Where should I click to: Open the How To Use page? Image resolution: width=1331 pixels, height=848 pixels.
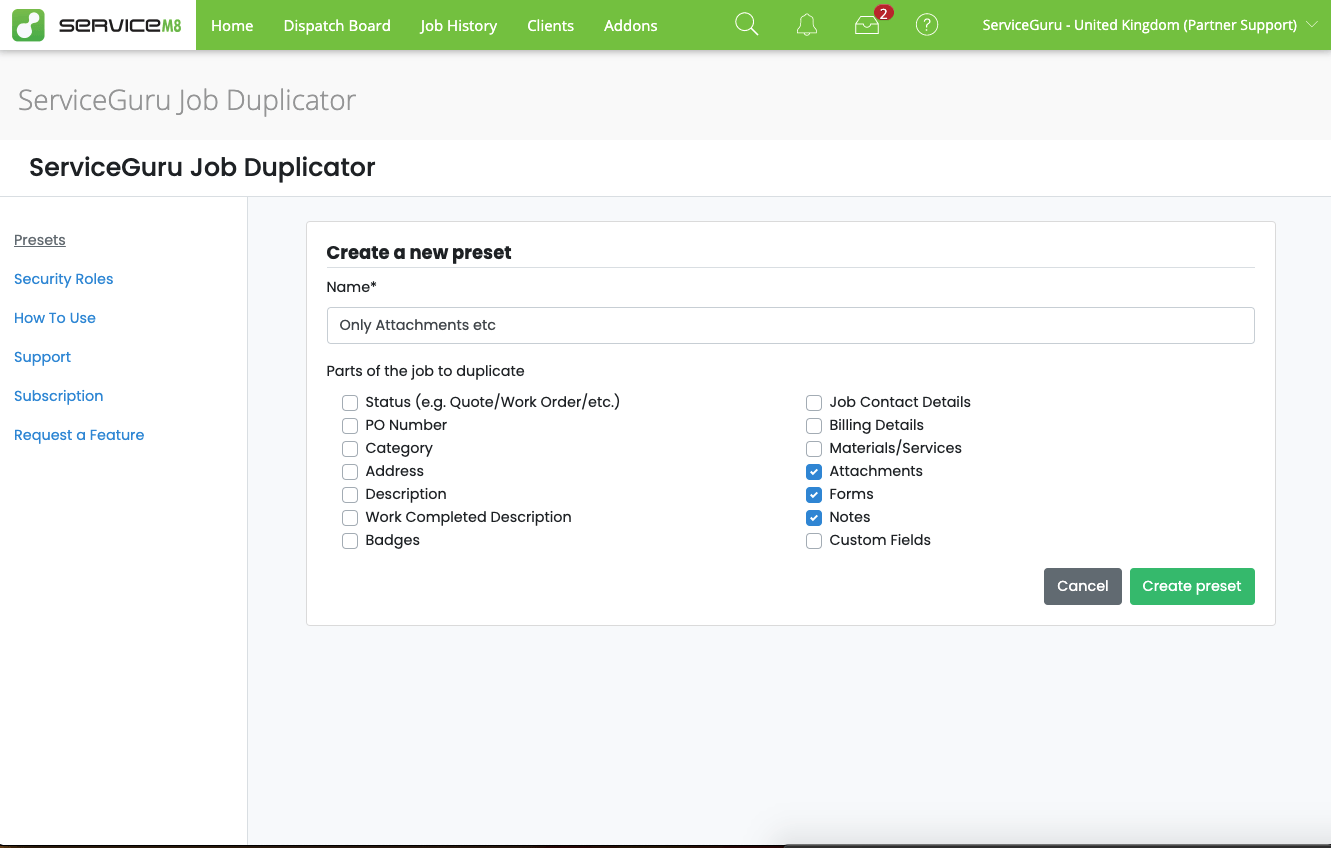[x=55, y=318]
